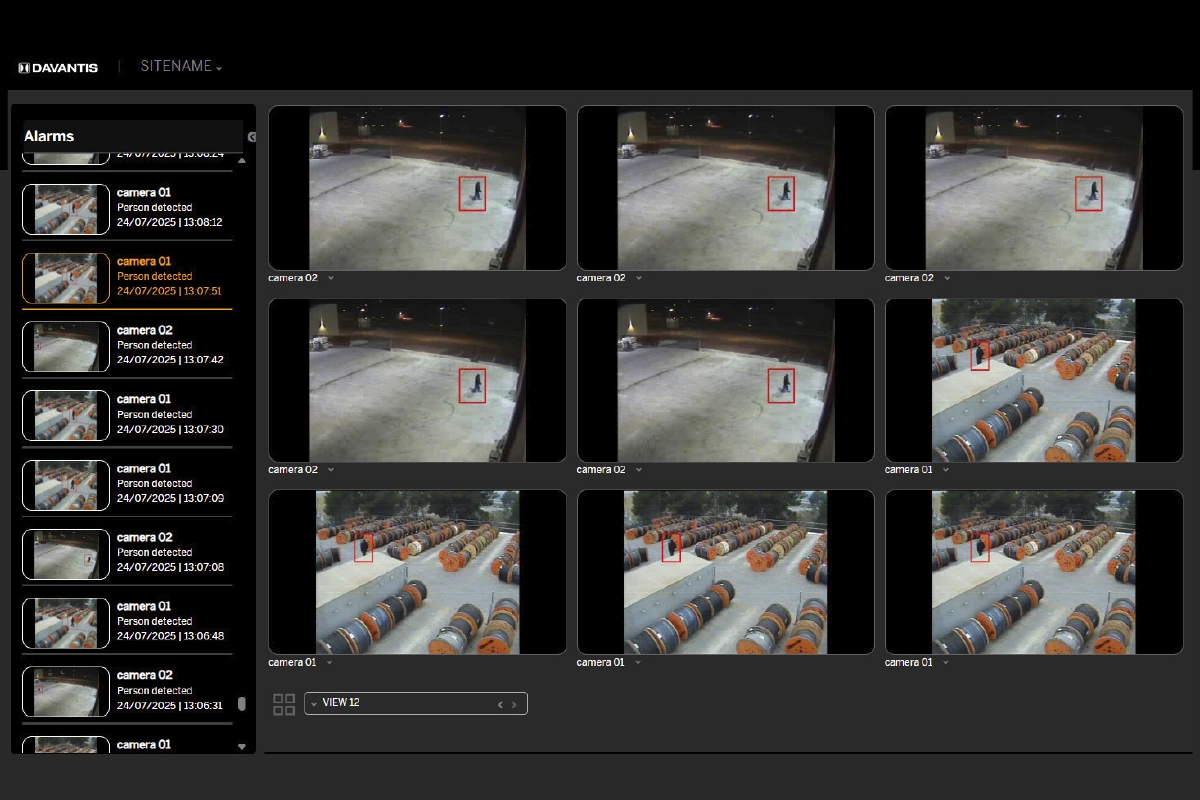Click the Davantis logo in the header
1200x800 pixels.
click(x=58, y=68)
